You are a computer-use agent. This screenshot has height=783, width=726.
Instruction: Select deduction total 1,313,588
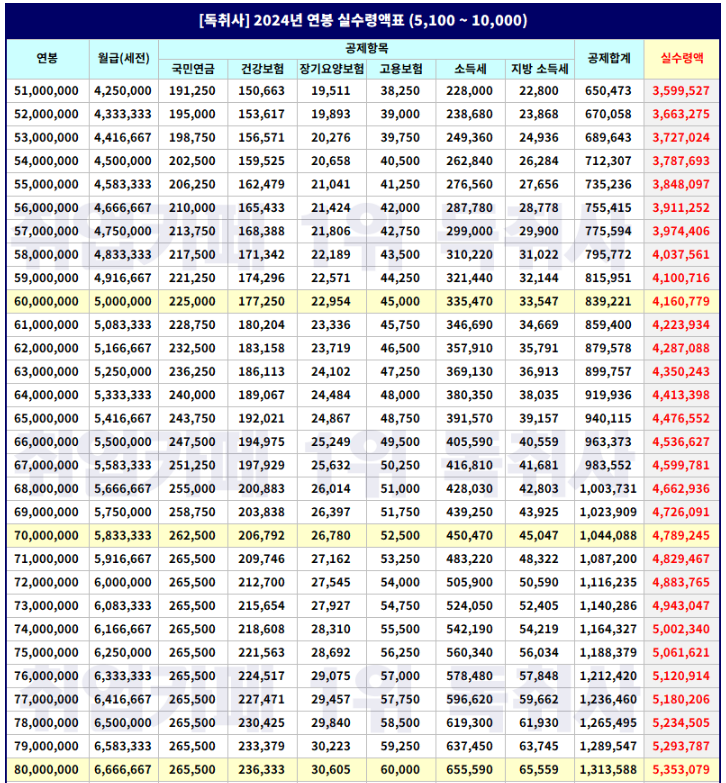(608, 770)
